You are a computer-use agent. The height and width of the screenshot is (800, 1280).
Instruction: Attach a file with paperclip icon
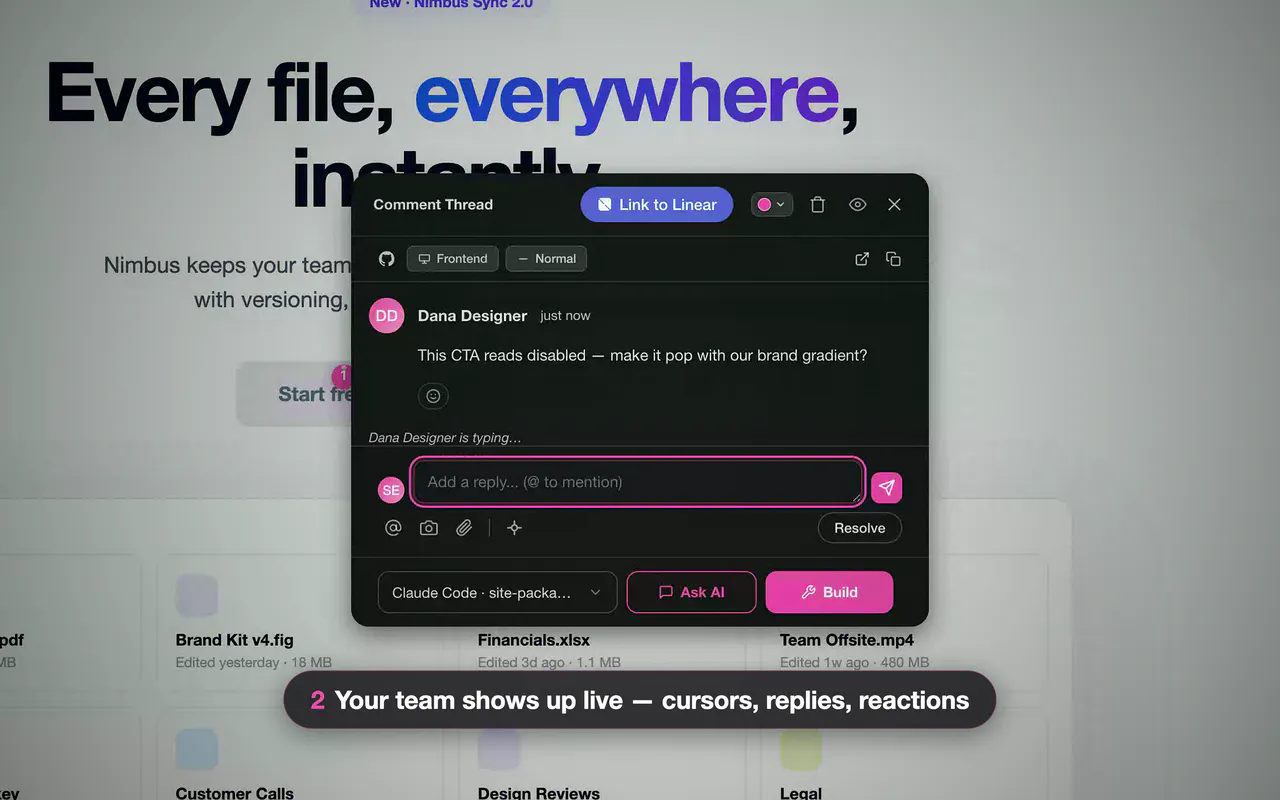coord(464,528)
